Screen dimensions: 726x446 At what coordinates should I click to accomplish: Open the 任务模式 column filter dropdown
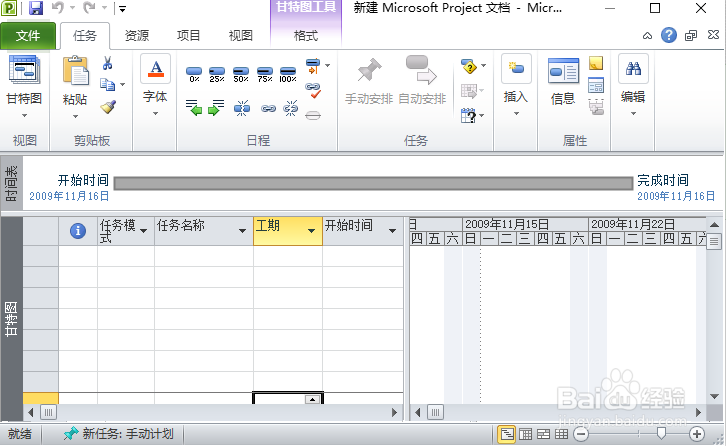click(x=144, y=230)
